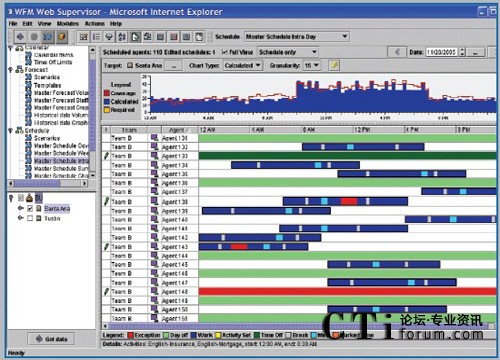Screen dimensions: 500x360
Task: Check the Tustin site checkbox
Action: (30, 218)
